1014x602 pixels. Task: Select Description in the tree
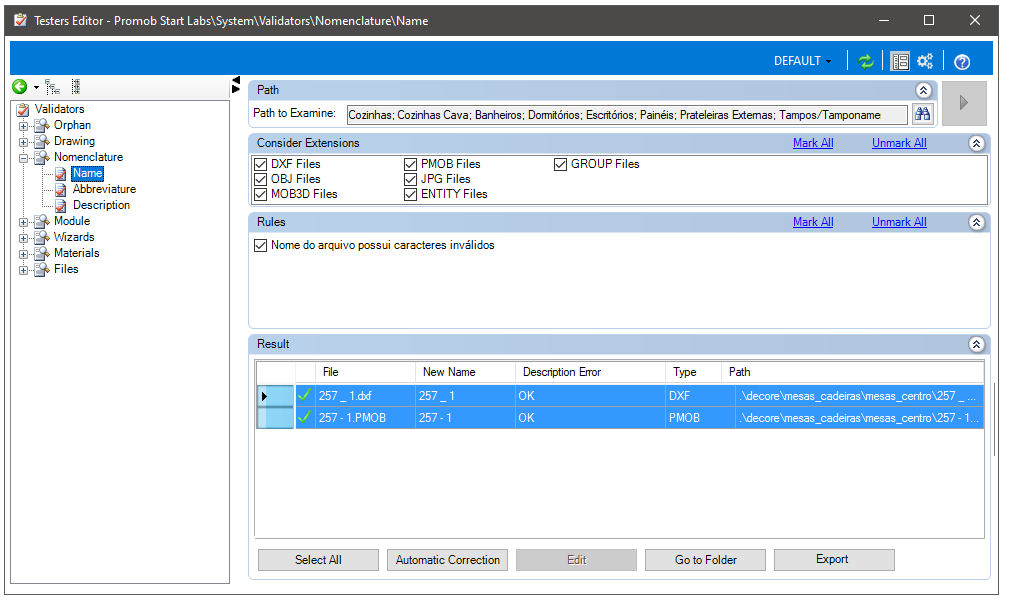(x=102, y=205)
